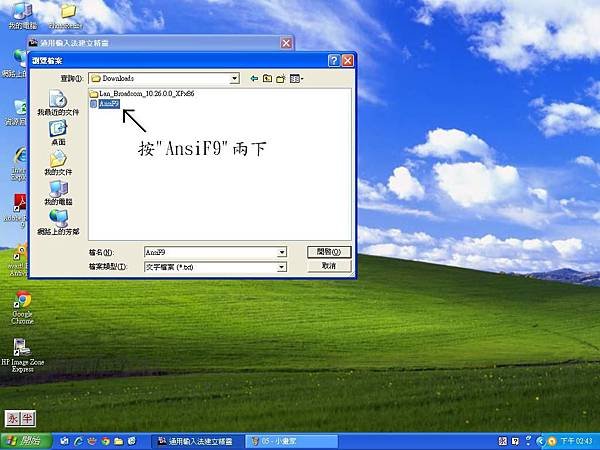The height and width of the screenshot is (450, 600).
Task: Toggle half-width 半 input mode indicator
Action: (x=28, y=419)
